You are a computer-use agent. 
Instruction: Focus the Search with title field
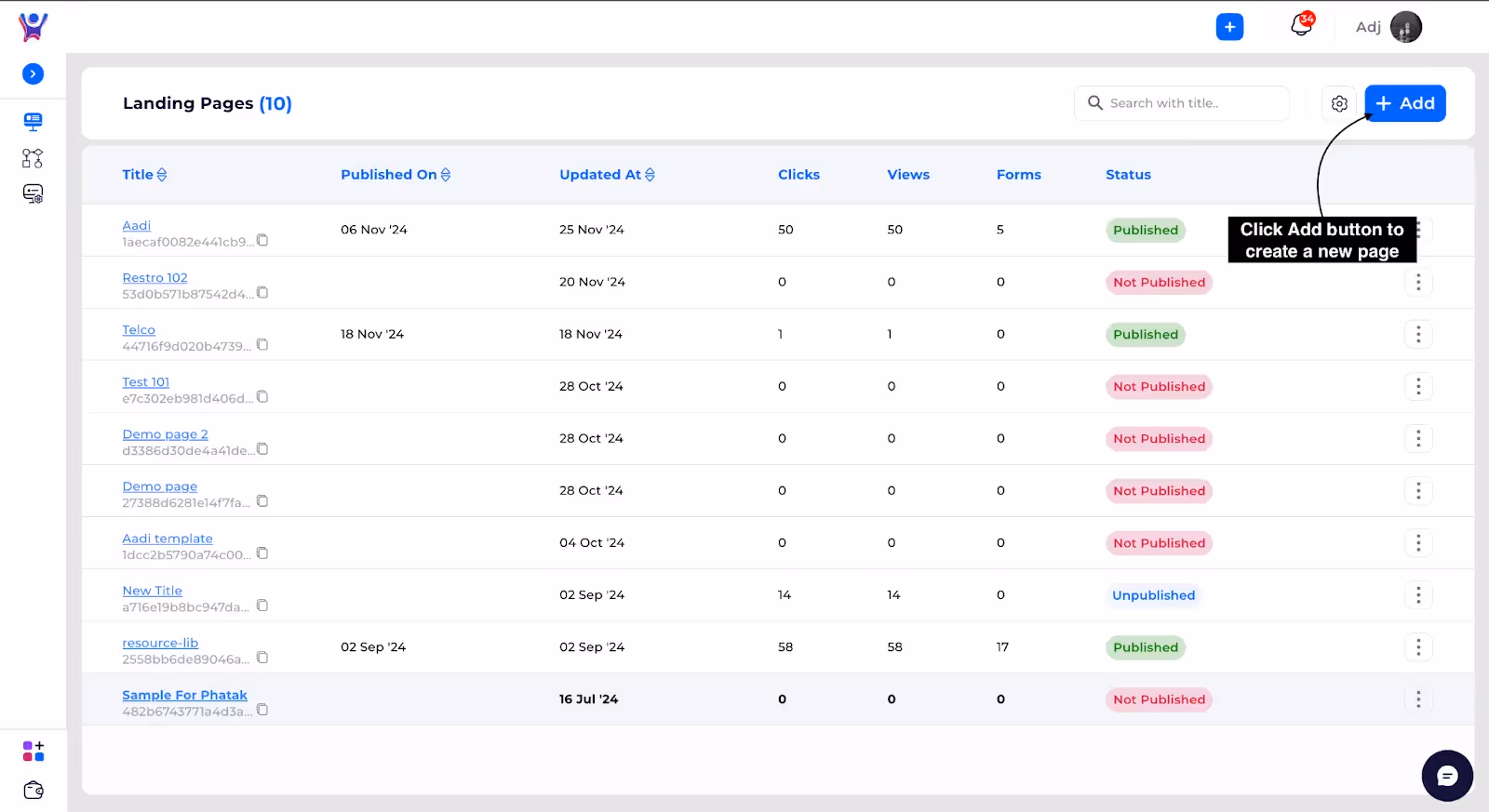1182,103
